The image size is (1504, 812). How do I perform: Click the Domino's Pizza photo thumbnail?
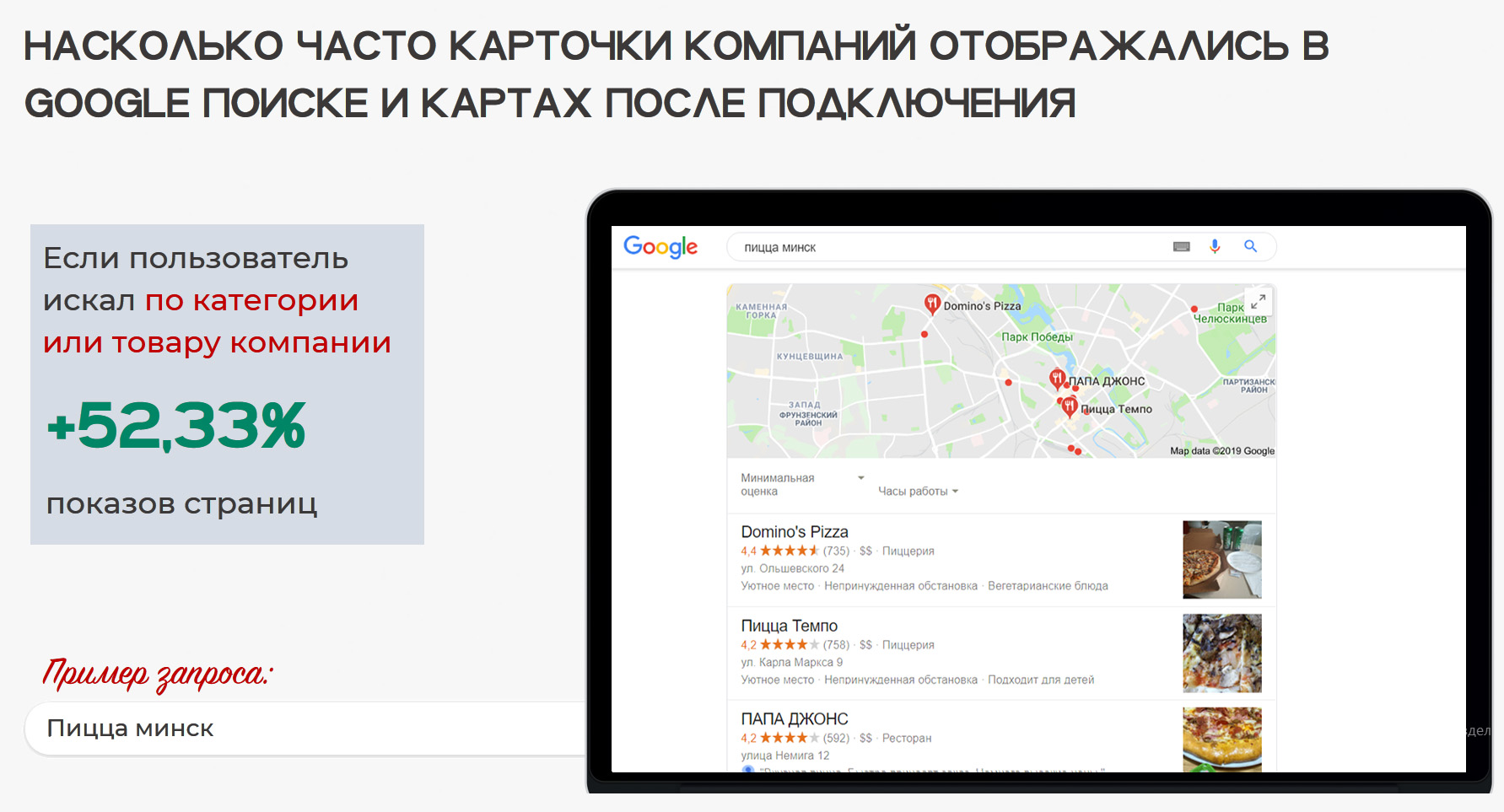[x=1222, y=560]
